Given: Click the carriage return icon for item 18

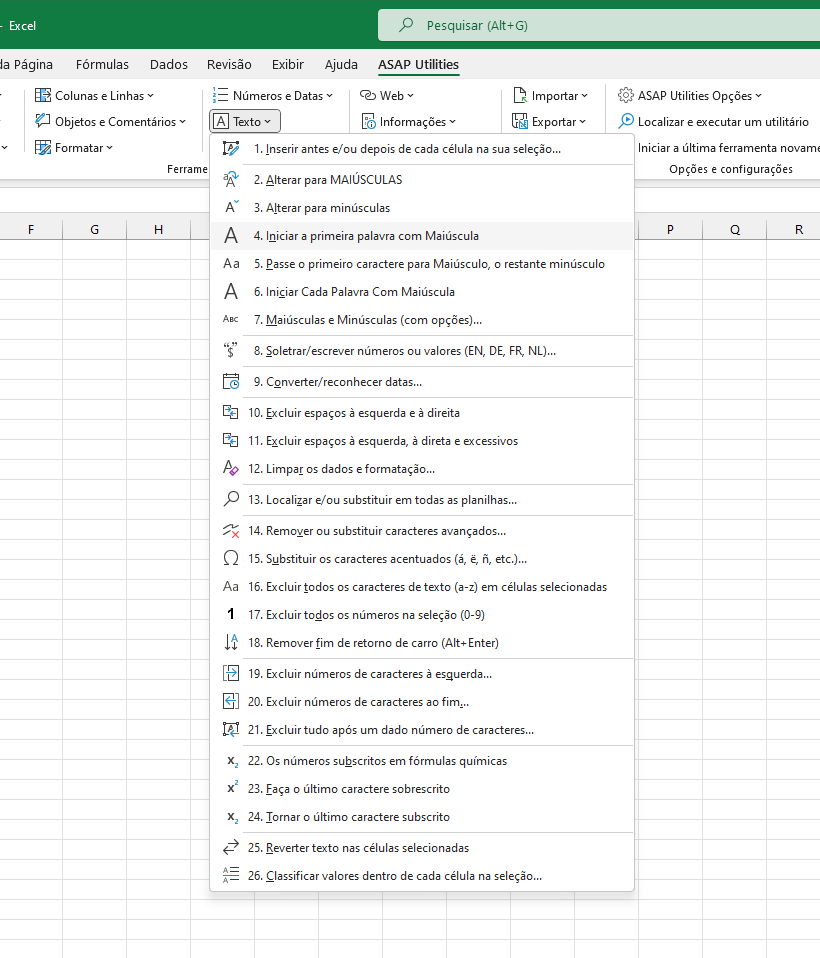Looking at the screenshot, I should [x=230, y=642].
